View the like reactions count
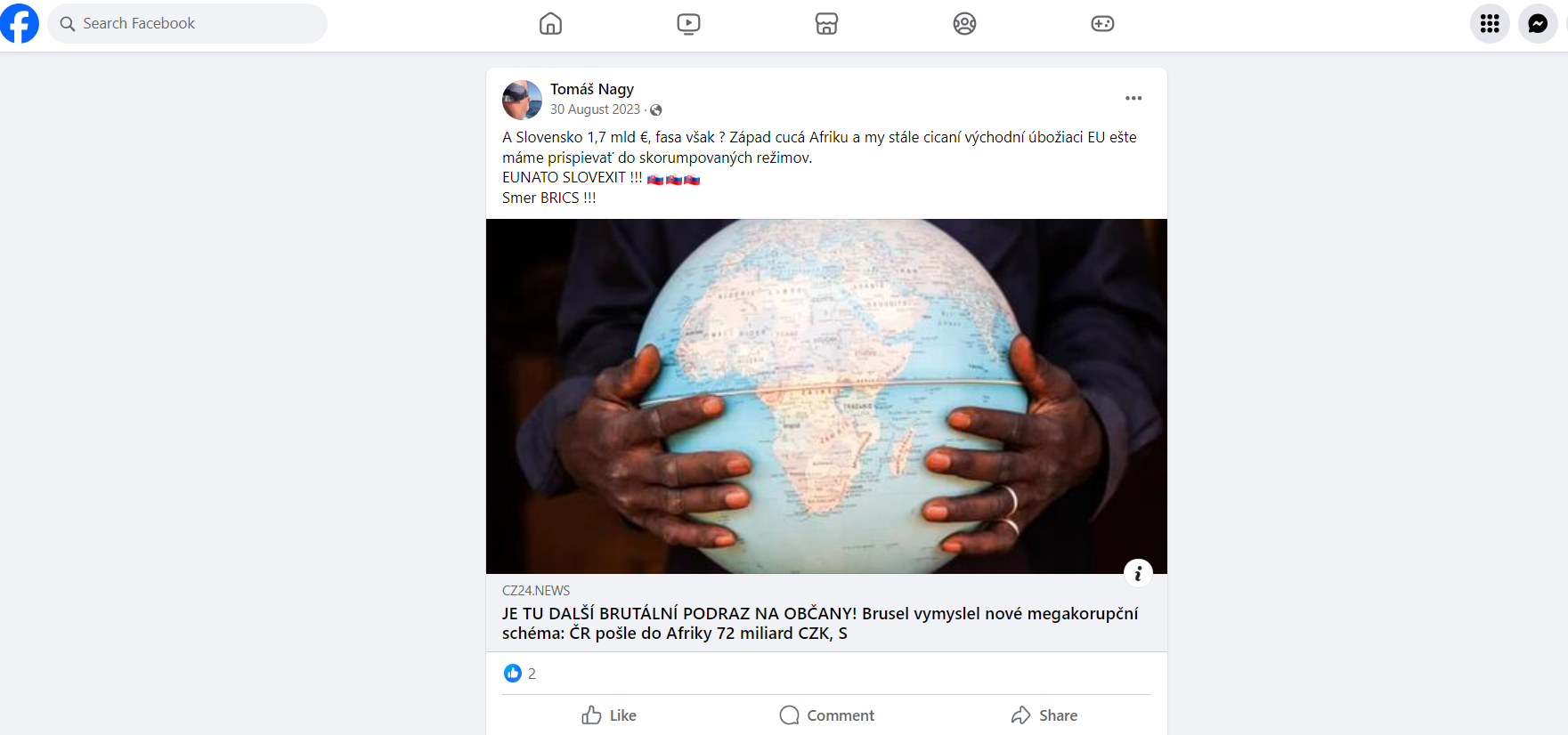 [x=521, y=674]
